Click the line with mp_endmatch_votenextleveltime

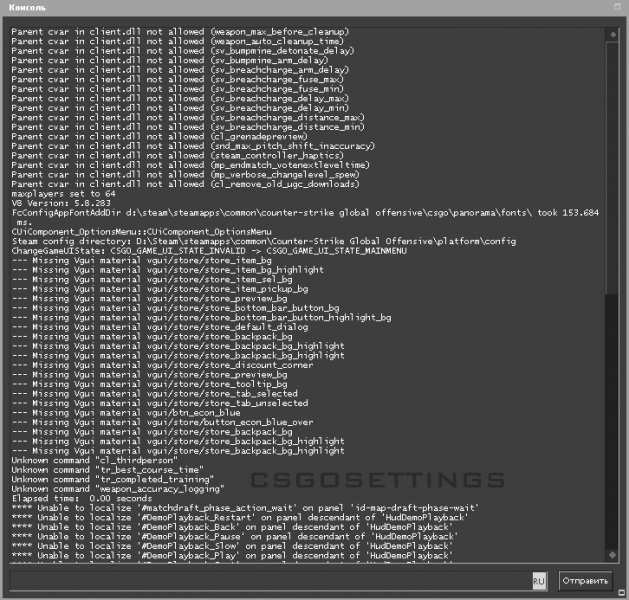click(x=191, y=165)
